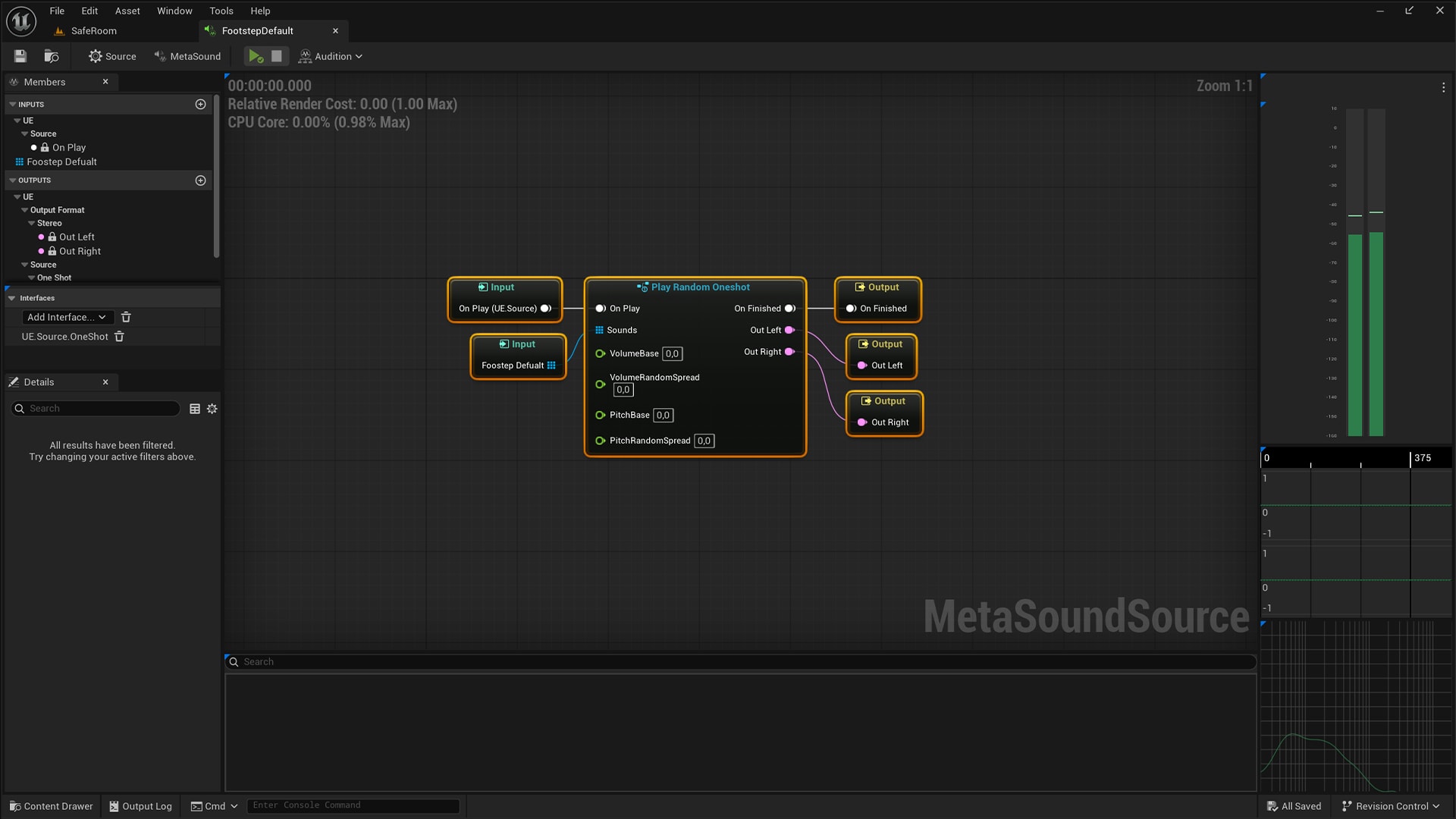1456x819 pixels.
Task: Open Details panel settings gear
Action: click(212, 409)
